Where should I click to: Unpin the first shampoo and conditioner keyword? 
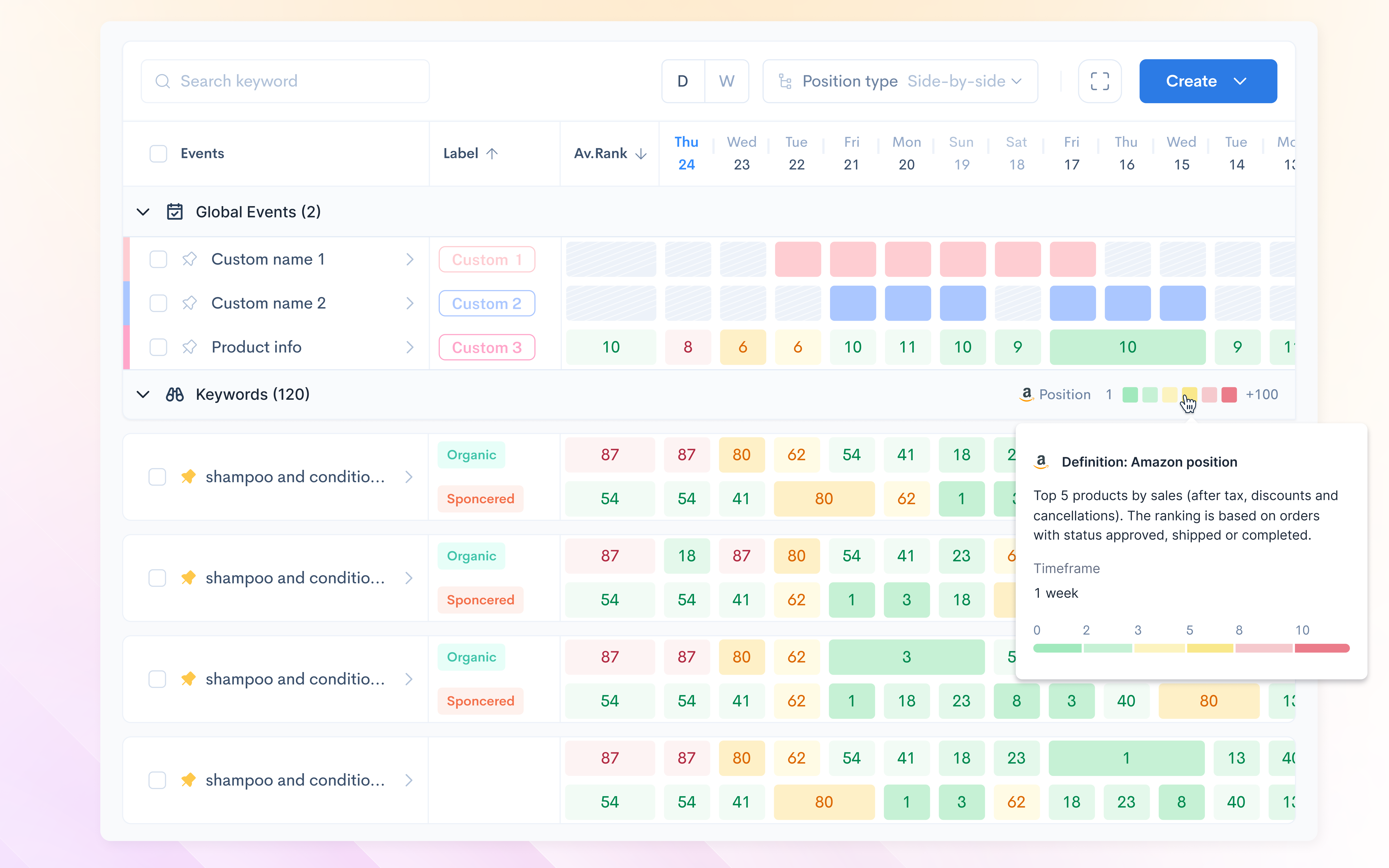pyautogui.click(x=188, y=476)
